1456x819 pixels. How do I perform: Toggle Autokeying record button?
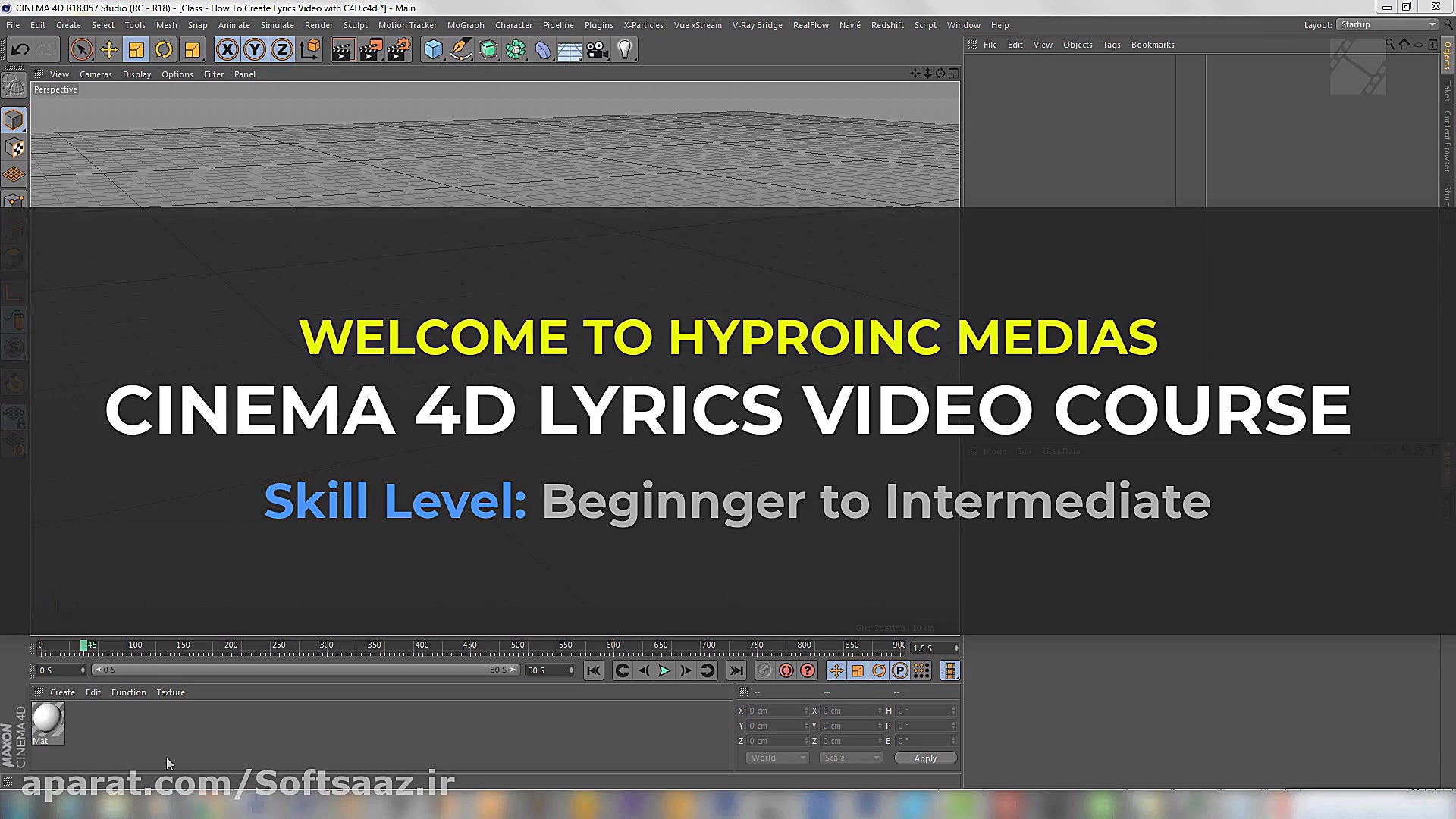pyautogui.click(x=786, y=670)
